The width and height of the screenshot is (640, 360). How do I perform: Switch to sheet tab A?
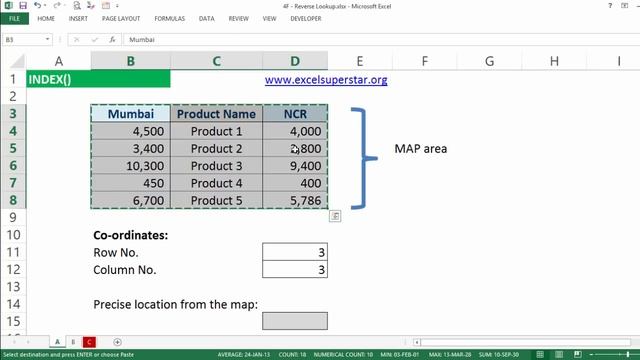coord(57,342)
